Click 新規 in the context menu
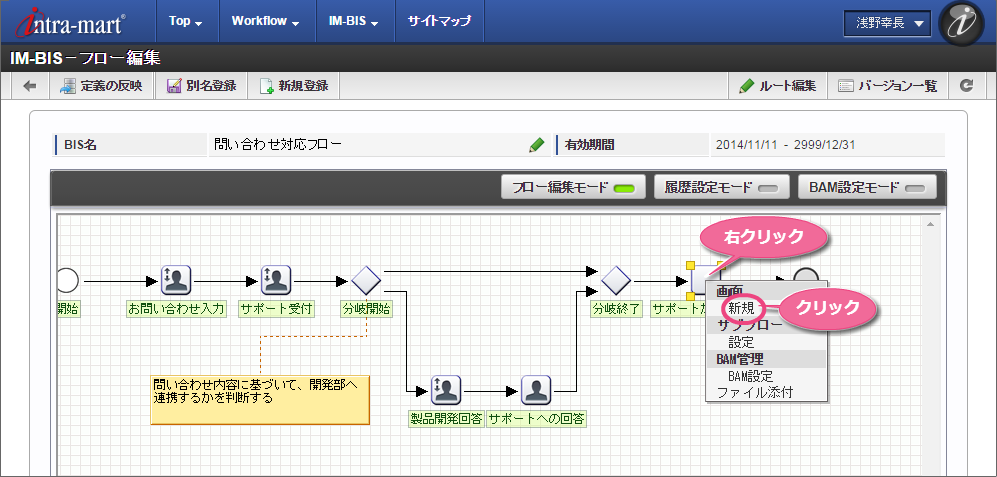This screenshot has width=997, height=477. pos(741,308)
